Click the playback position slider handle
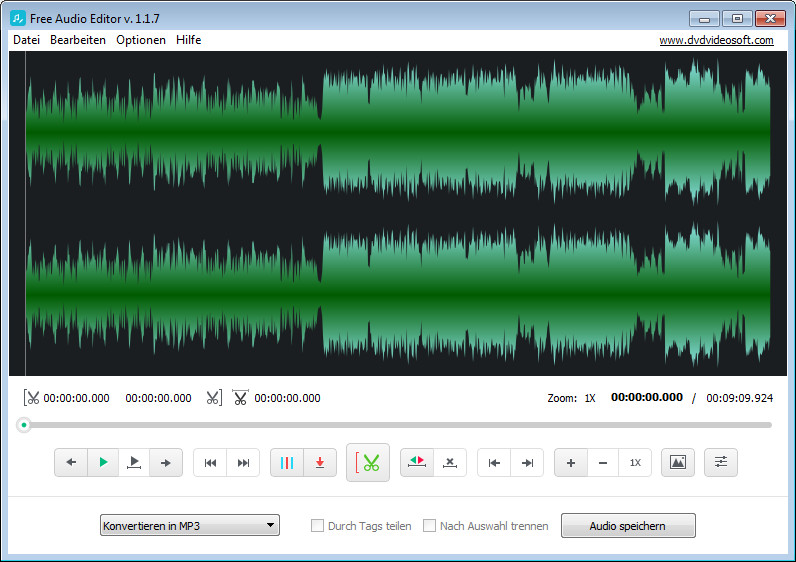The height and width of the screenshot is (562, 796). [24, 425]
